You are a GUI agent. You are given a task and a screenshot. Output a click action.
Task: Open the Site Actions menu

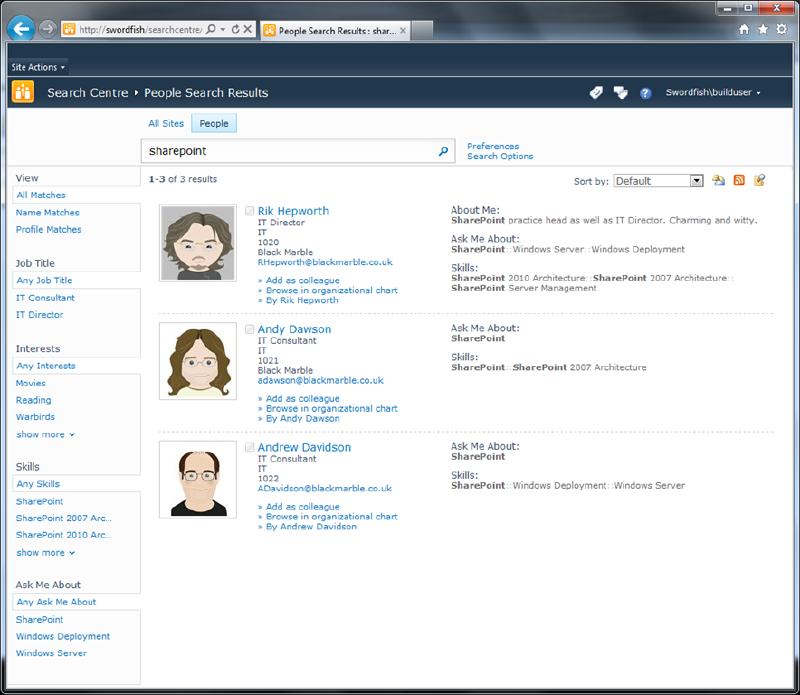click(38, 67)
